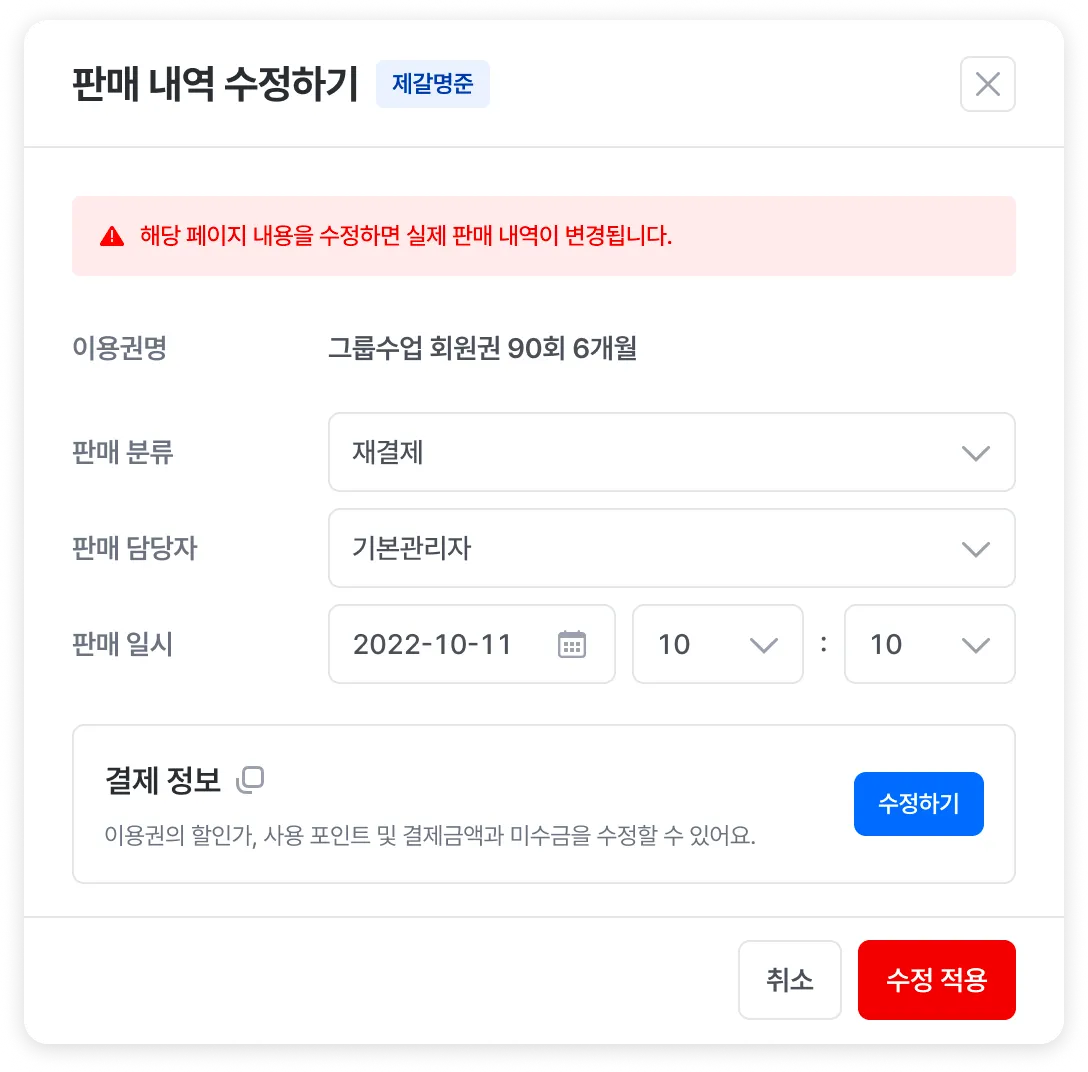The width and height of the screenshot is (1088, 1072).
Task: Click the 판매 내역 수정하기 dialog title
Action: pyautogui.click(x=215, y=84)
